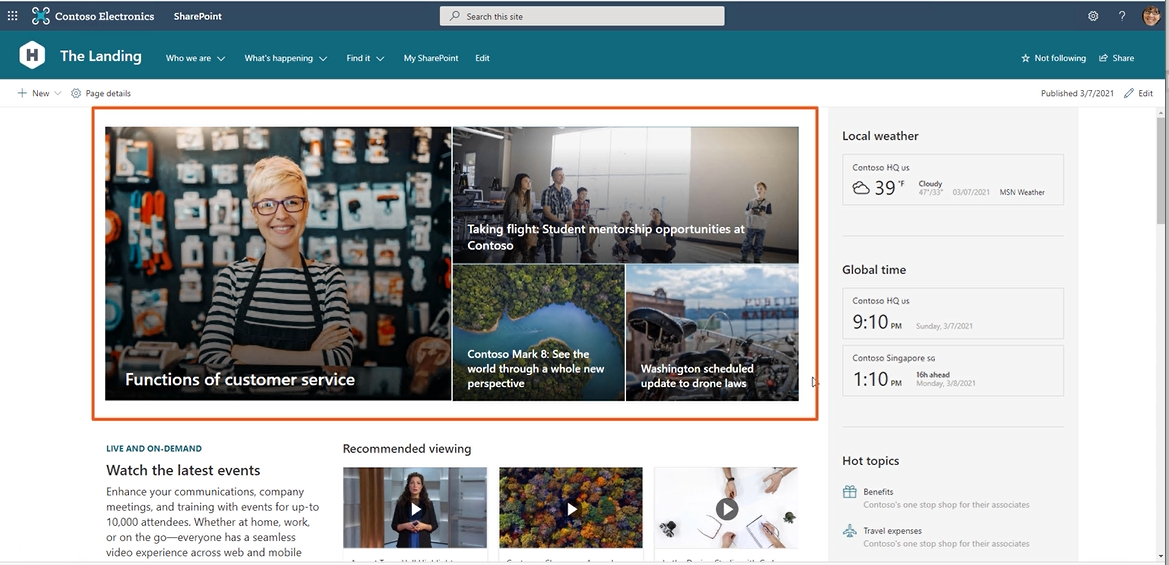Play the autumn forest aerial video
This screenshot has height=565, width=1169.
[571, 509]
